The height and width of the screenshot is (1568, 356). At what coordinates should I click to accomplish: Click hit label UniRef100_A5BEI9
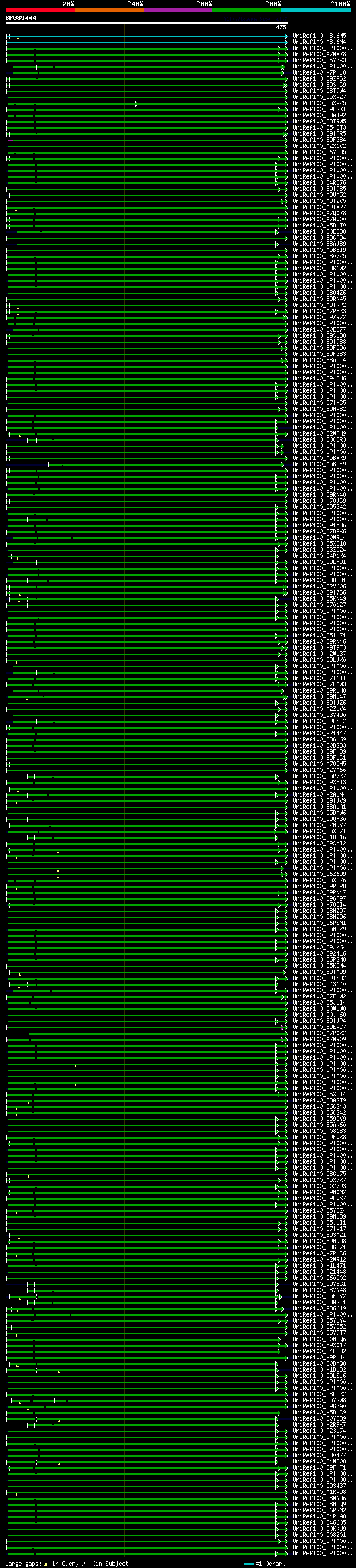point(319,250)
